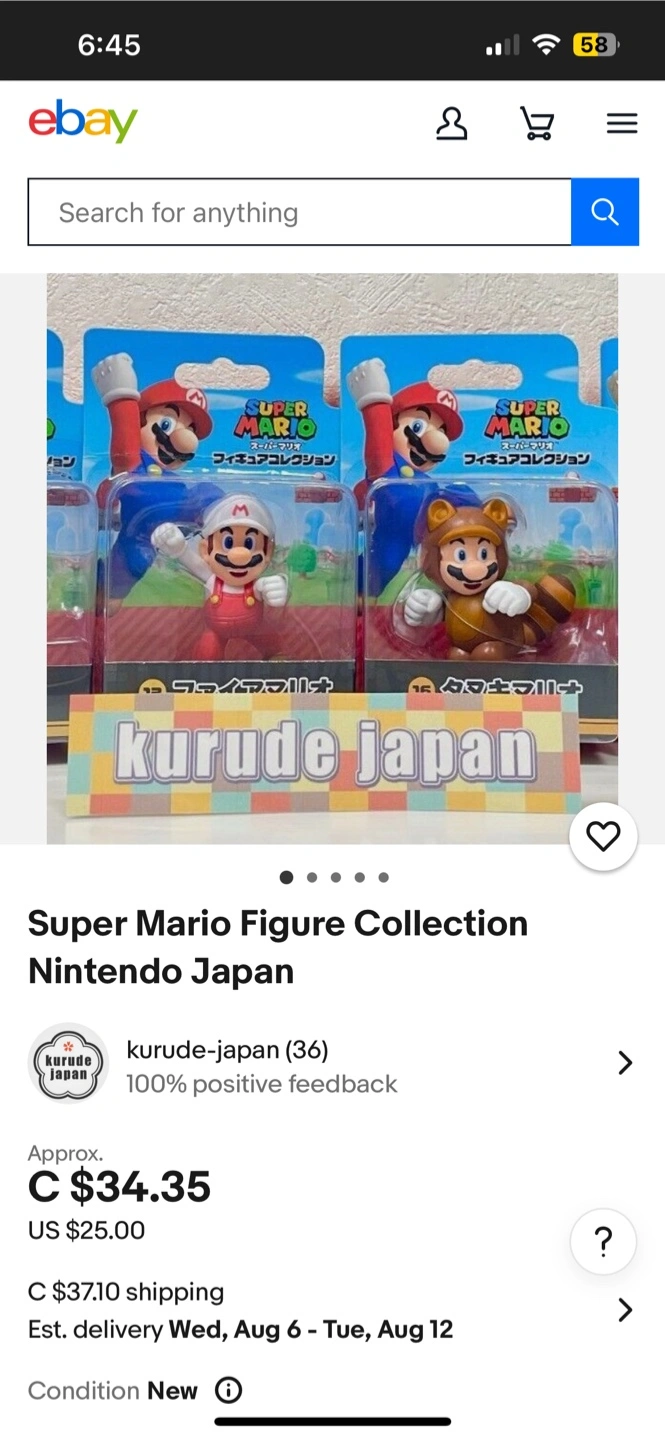Expand shipping details chevron

(625, 1310)
